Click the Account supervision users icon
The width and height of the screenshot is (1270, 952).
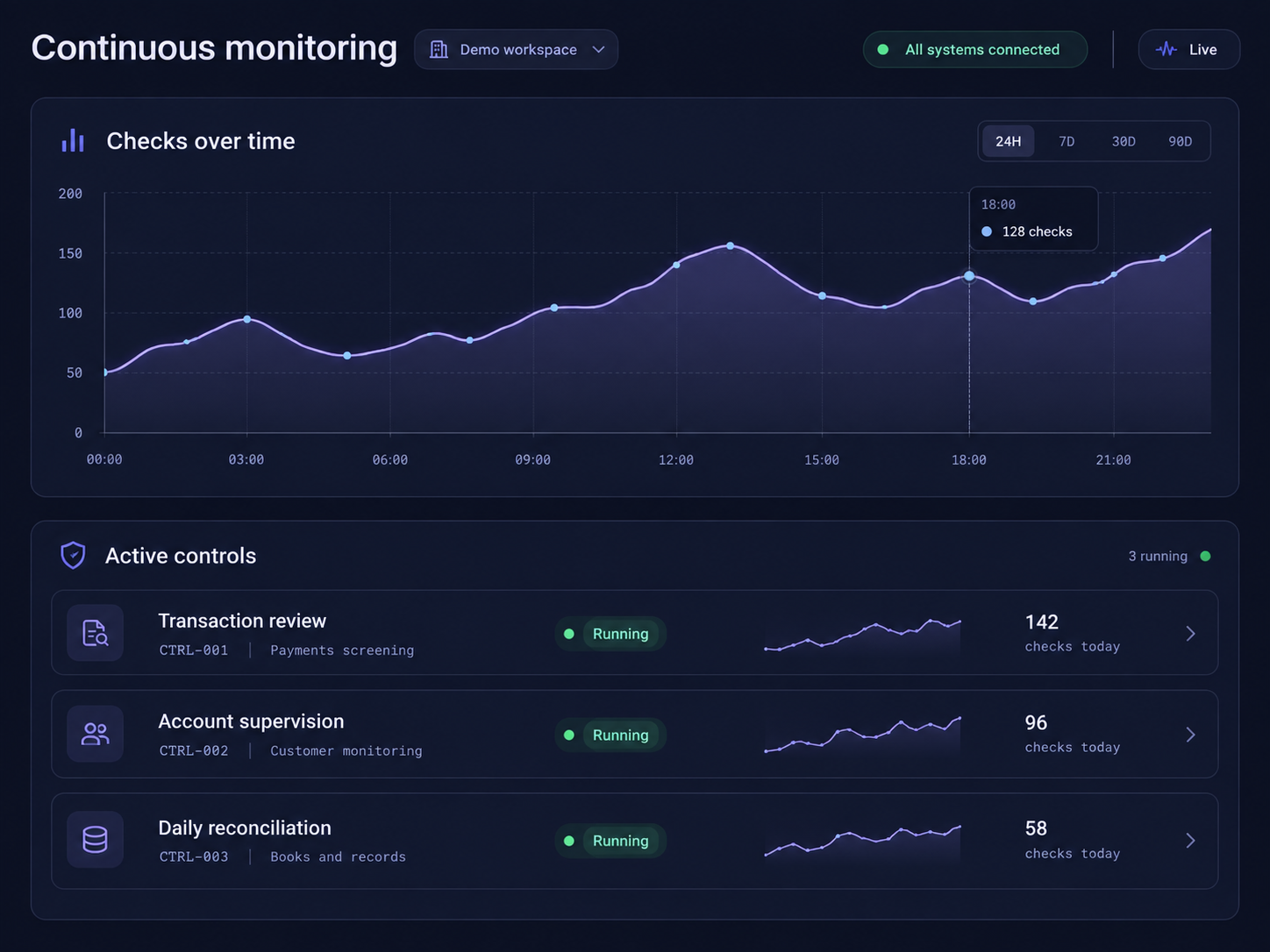[x=95, y=734]
